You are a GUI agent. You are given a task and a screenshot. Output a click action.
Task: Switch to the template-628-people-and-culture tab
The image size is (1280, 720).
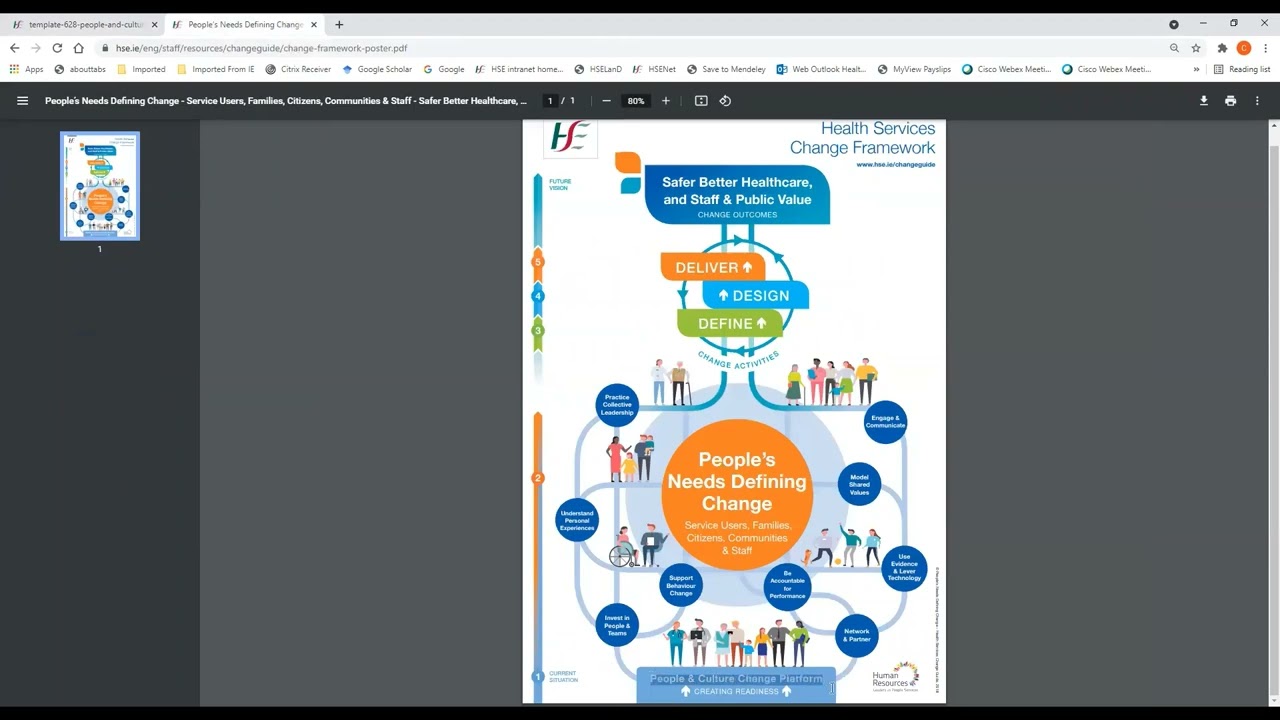(84, 24)
